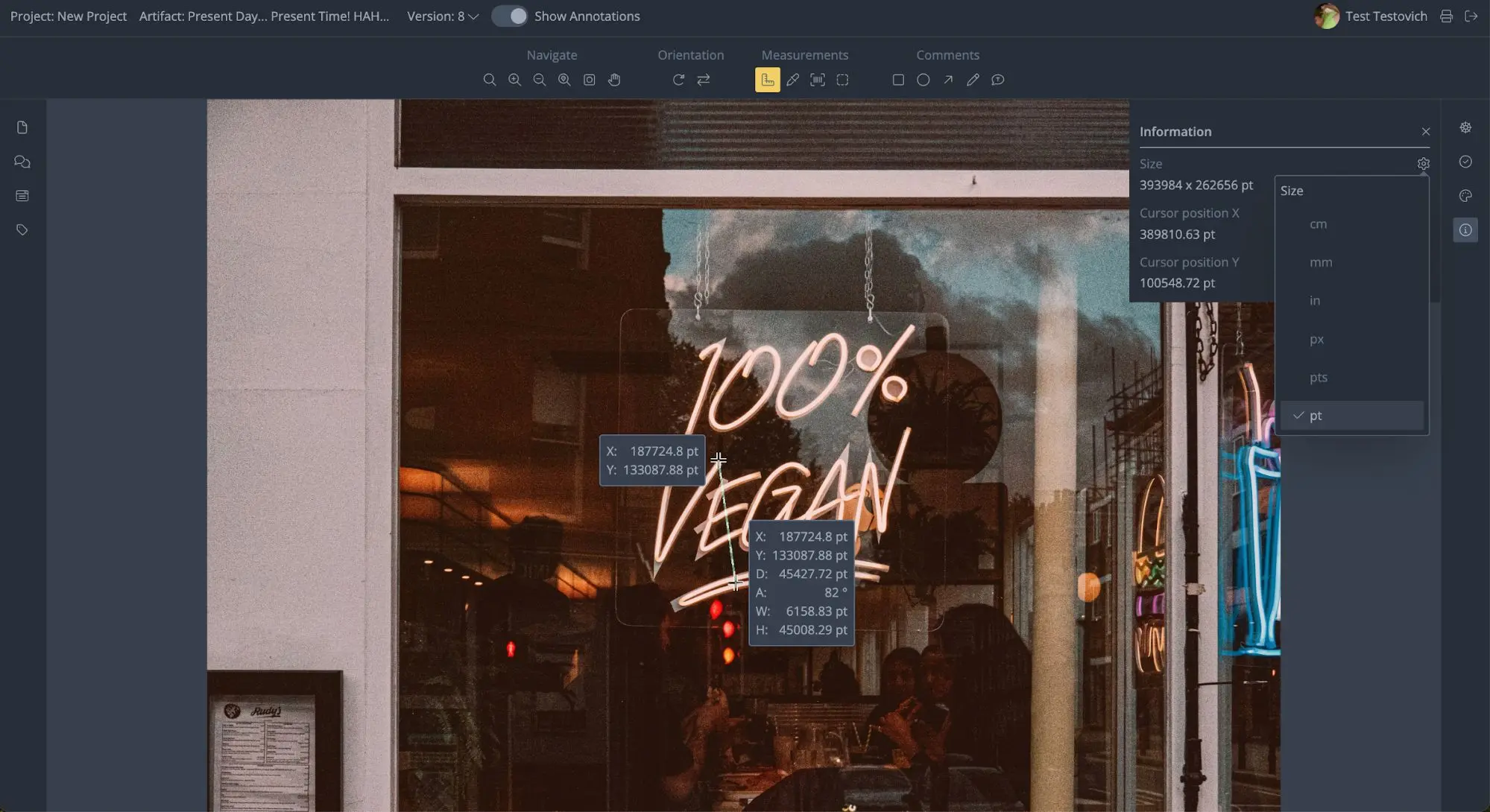The image size is (1490, 812).
Task: Click the fit-to-screen icon
Action: (589, 80)
